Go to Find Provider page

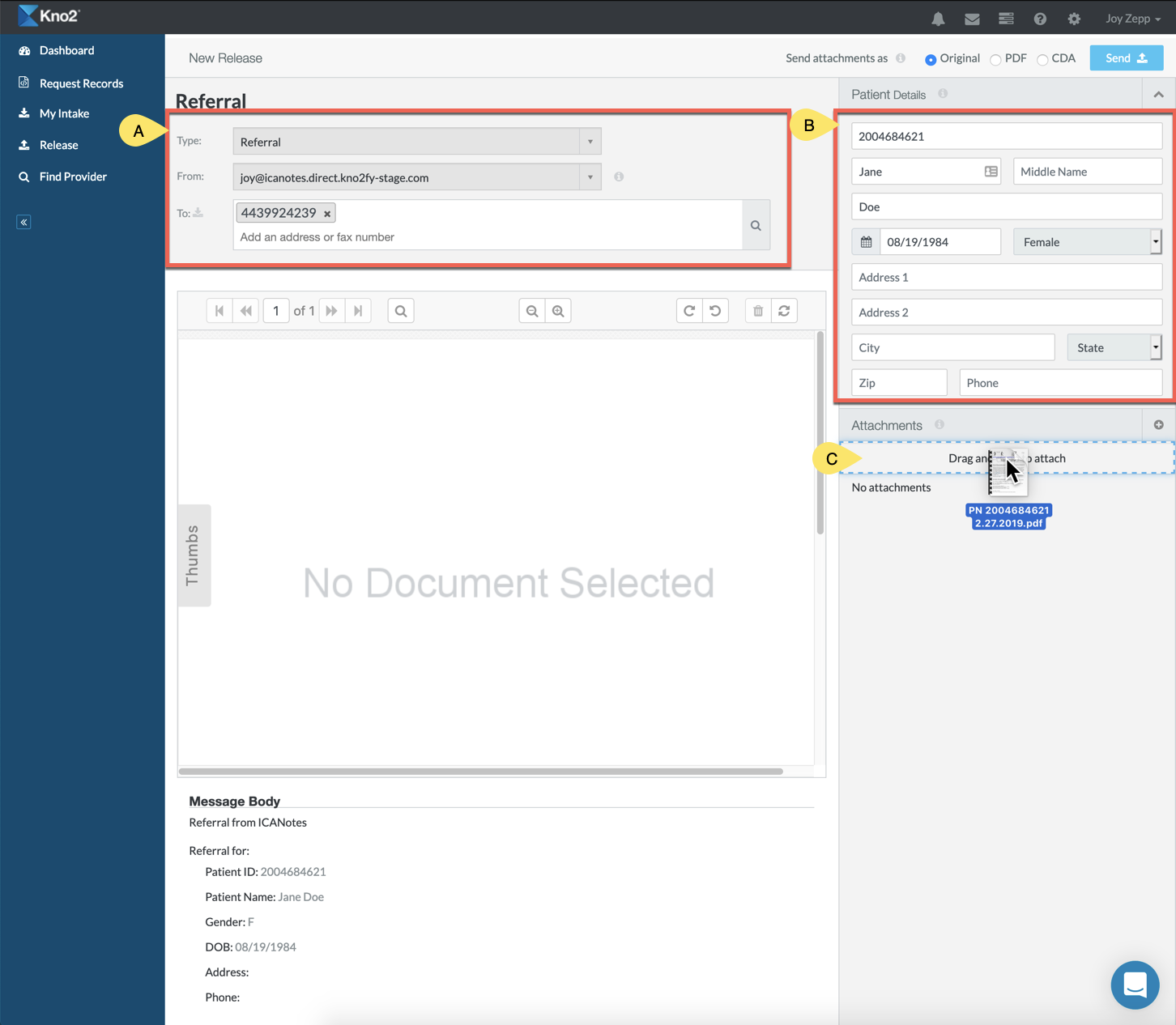tap(73, 177)
